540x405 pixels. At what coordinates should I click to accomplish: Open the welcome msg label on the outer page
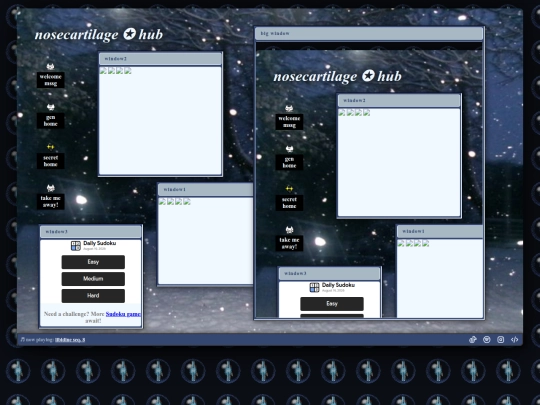click(x=51, y=80)
